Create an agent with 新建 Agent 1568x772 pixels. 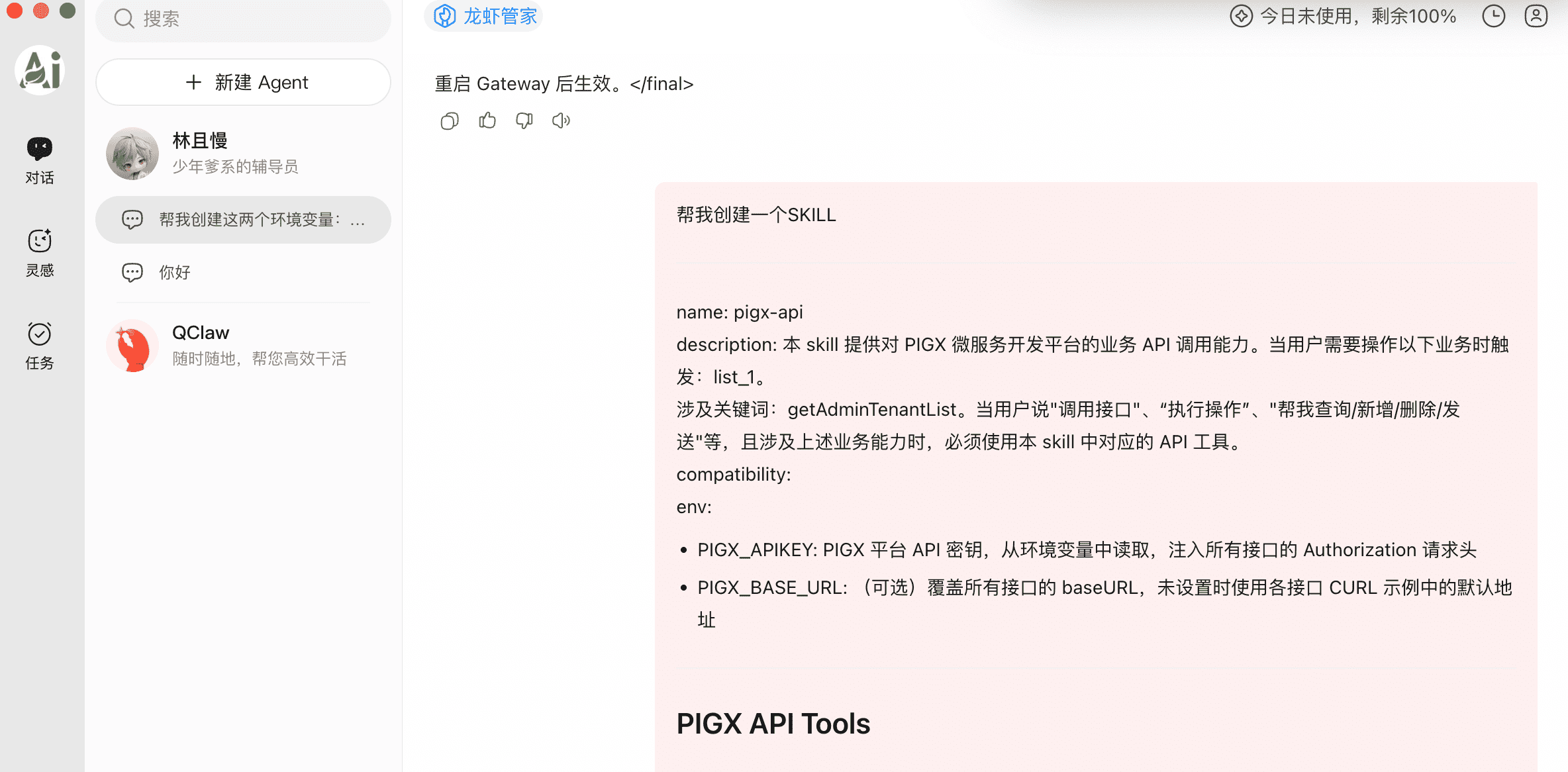pyautogui.click(x=243, y=82)
